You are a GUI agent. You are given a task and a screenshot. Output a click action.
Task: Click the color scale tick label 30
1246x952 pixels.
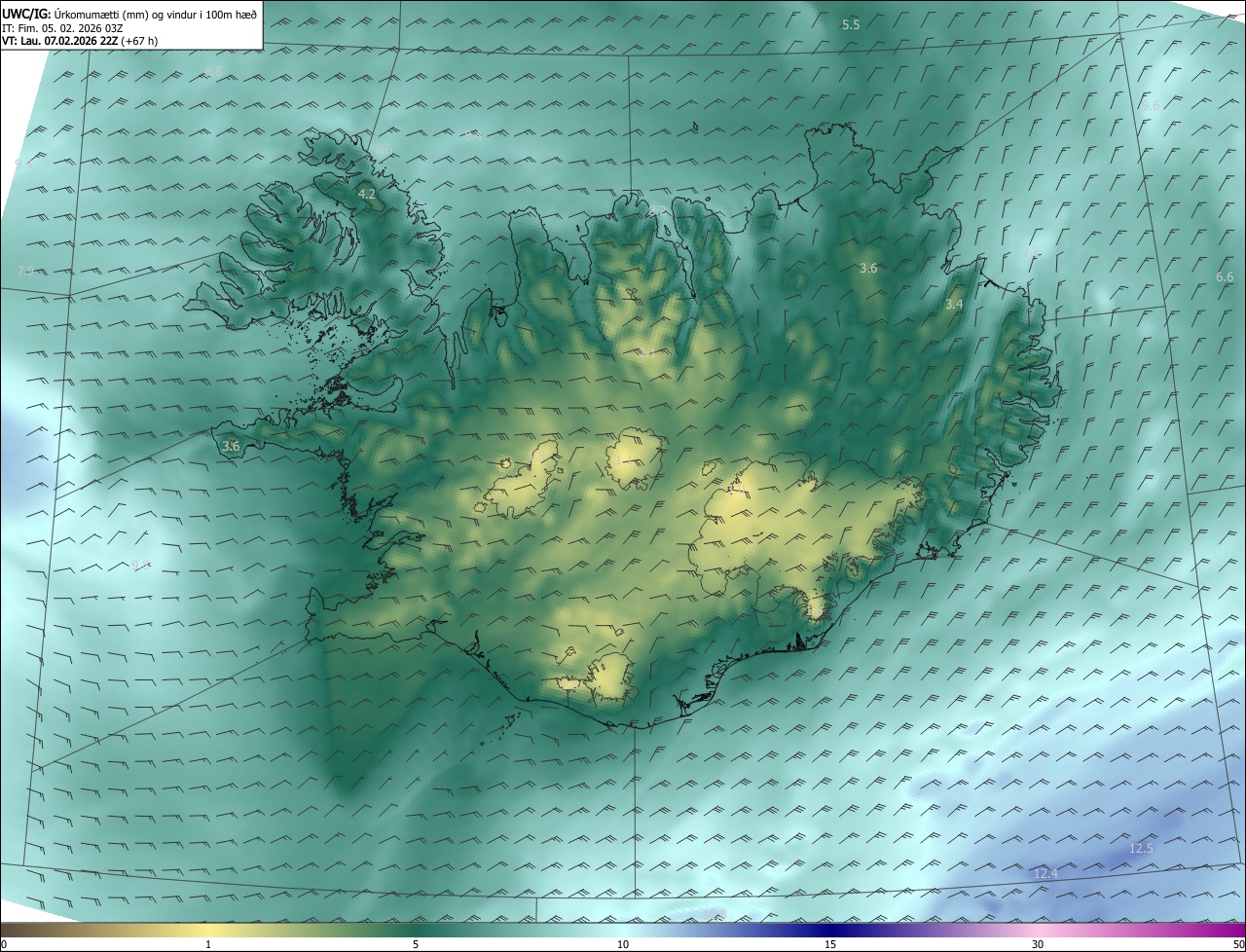pos(1038,944)
